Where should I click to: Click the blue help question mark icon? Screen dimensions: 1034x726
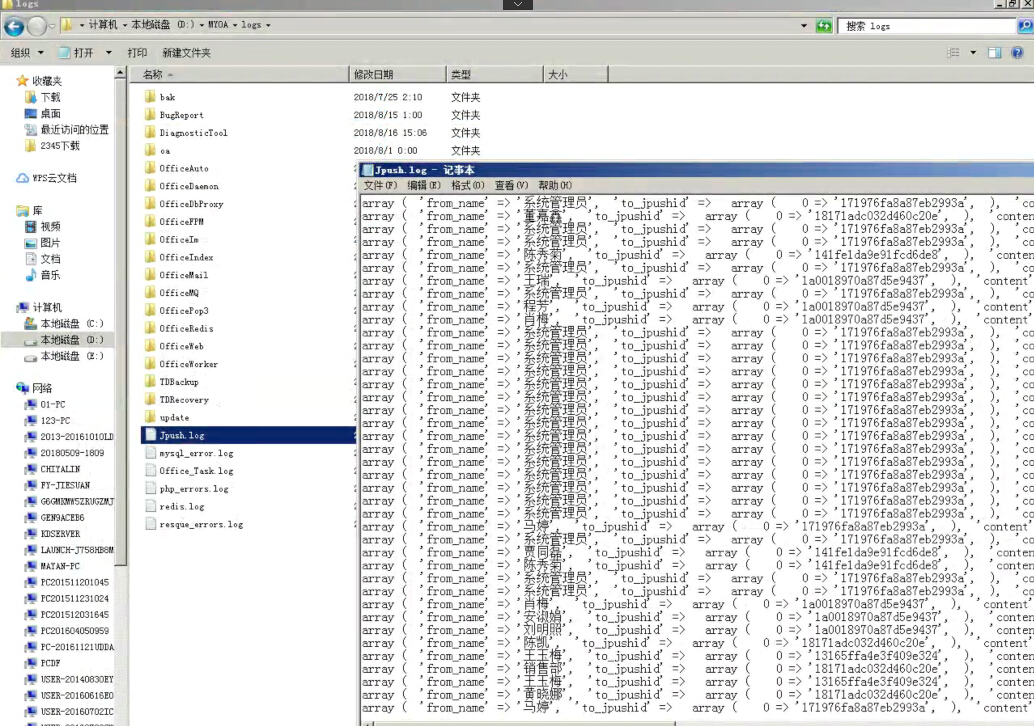click(1017, 52)
